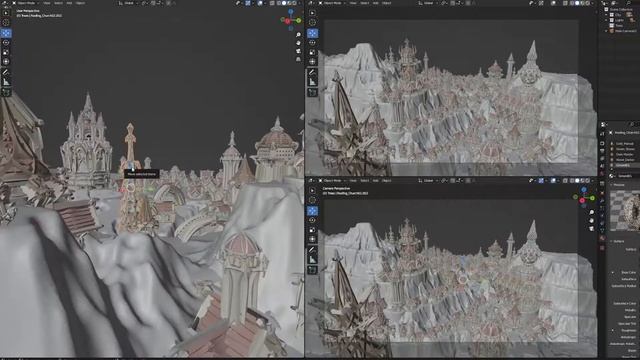Select the Smooth01 material slot in the list
640x360 pixels.
click(624, 165)
